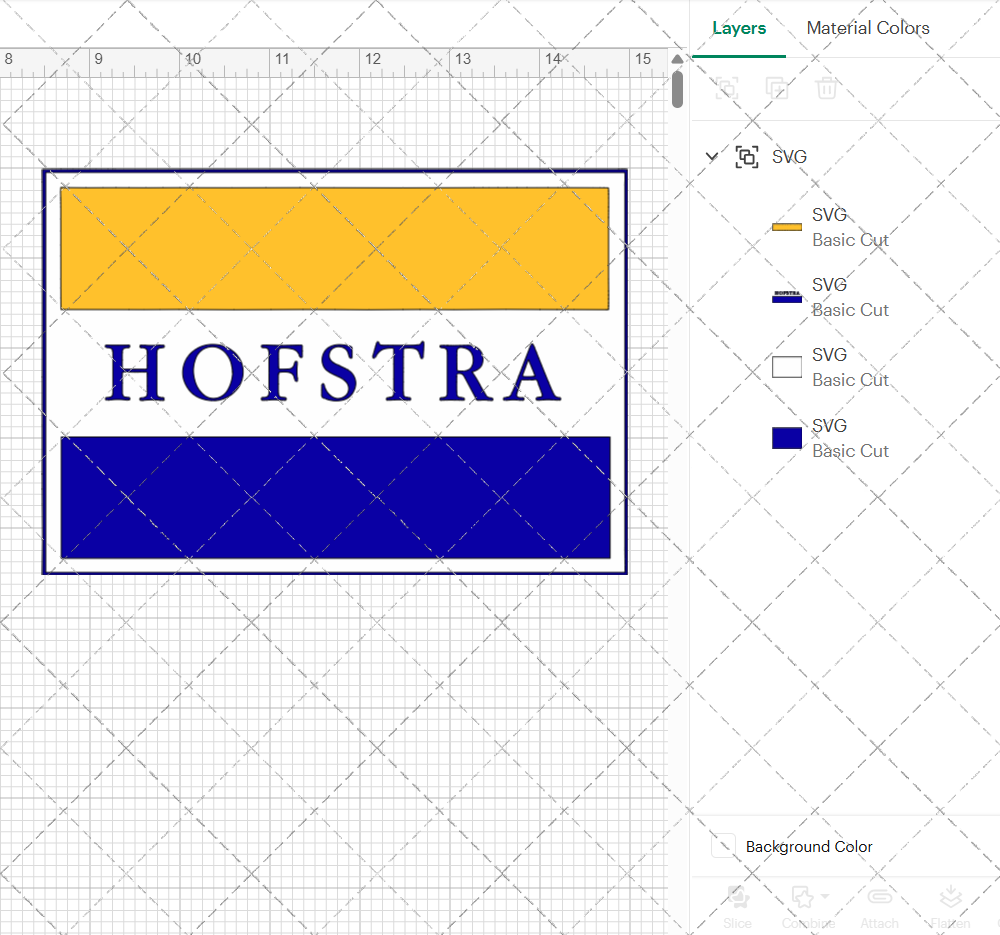Image resolution: width=1000 pixels, height=935 pixels.
Task: Click the vertical canvas scrollbar thumb
Action: click(x=677, y=89)
